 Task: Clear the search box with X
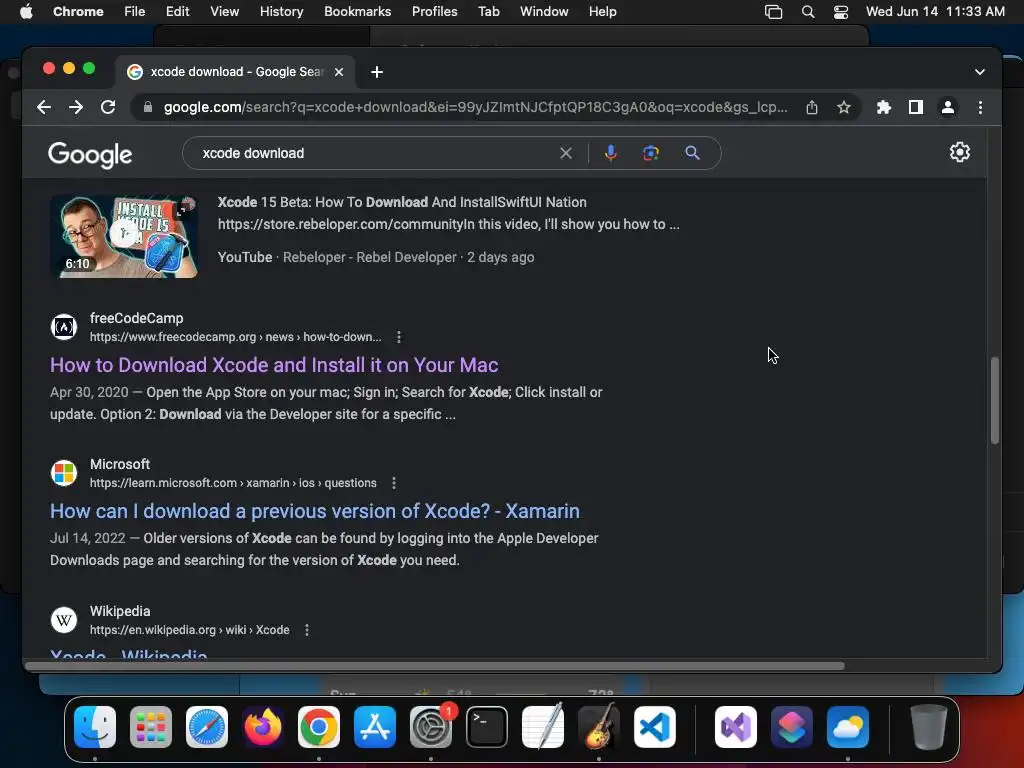(566, 153)
